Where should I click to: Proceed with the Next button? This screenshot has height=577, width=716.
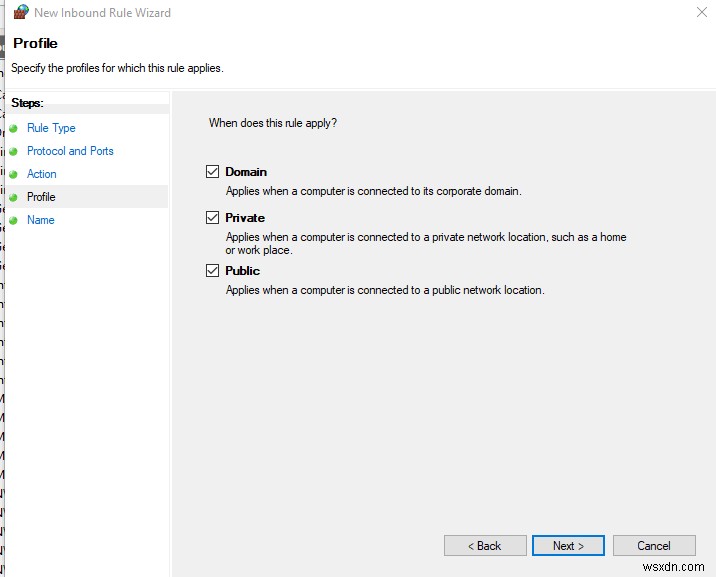coord(568,546)
